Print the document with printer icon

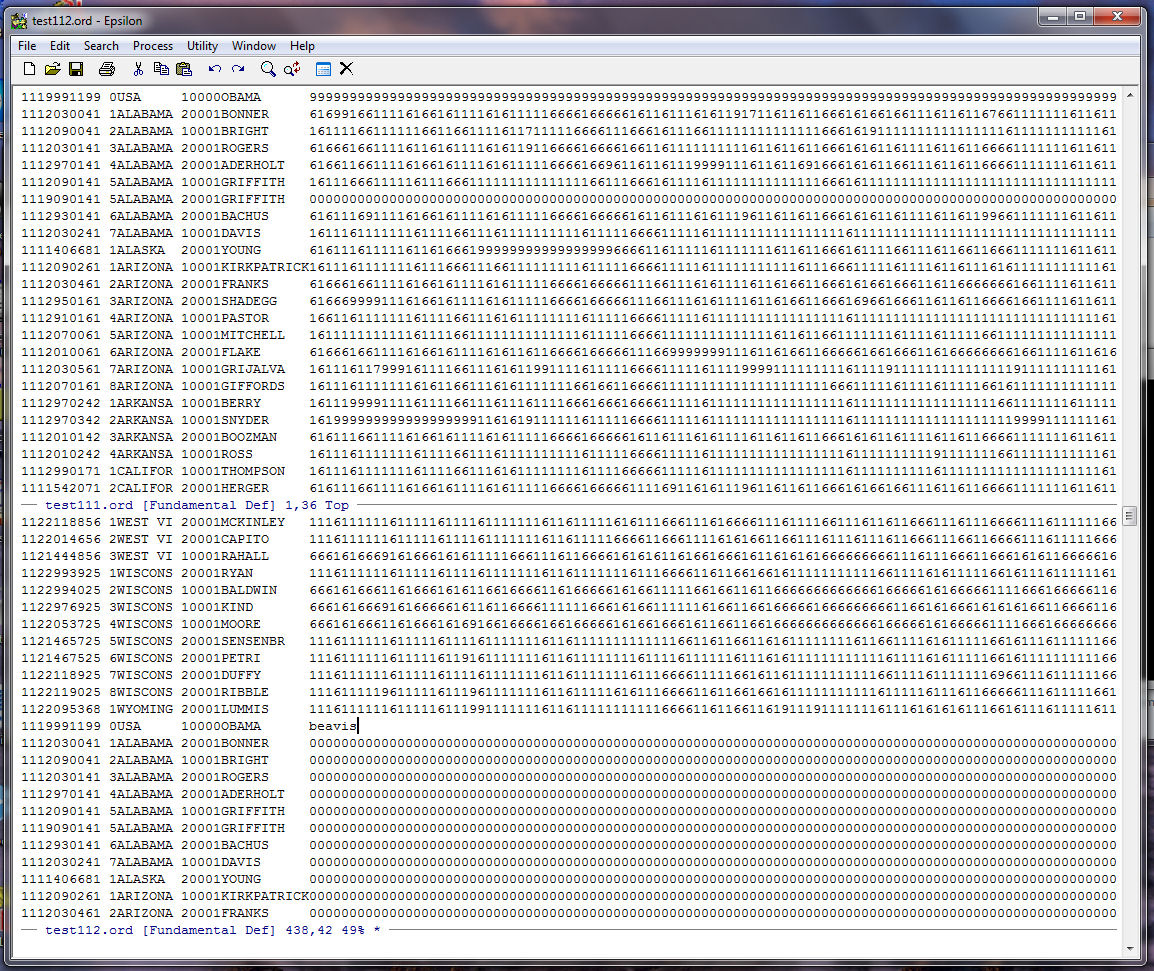click(x=107, y=69)
